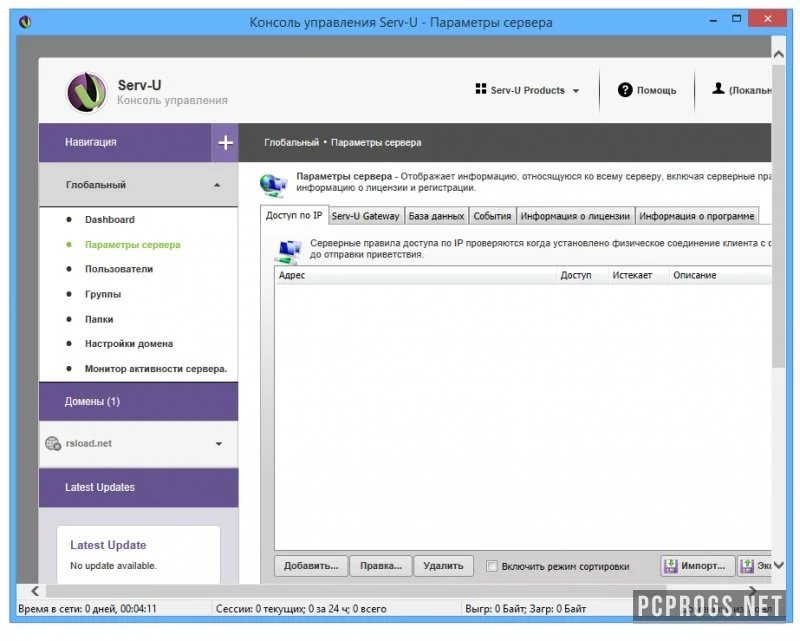Click the 'No update available.' text
Screen dimensions: 800x641
[113, 566]
